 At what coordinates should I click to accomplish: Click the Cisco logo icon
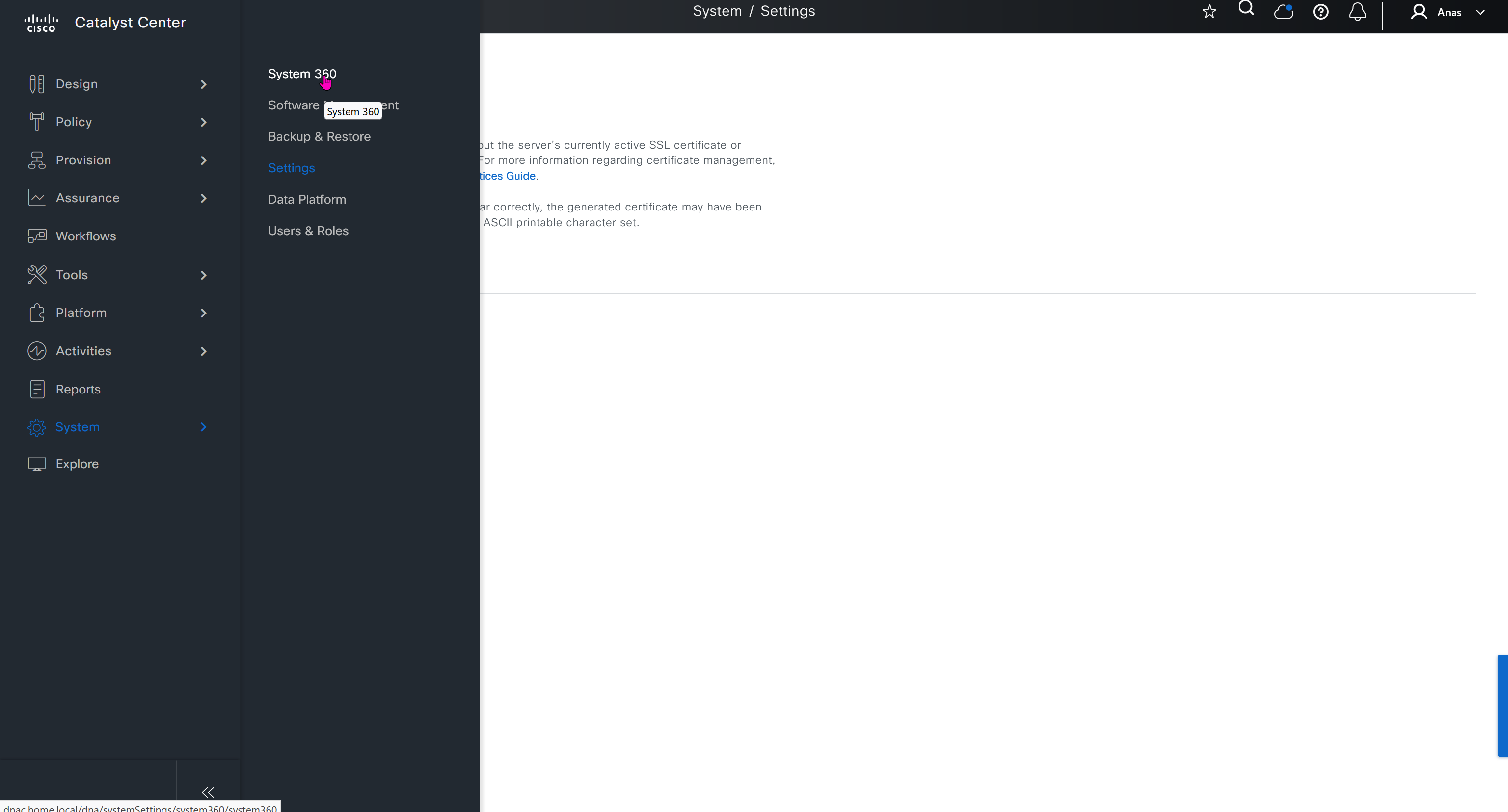(41, 23)
